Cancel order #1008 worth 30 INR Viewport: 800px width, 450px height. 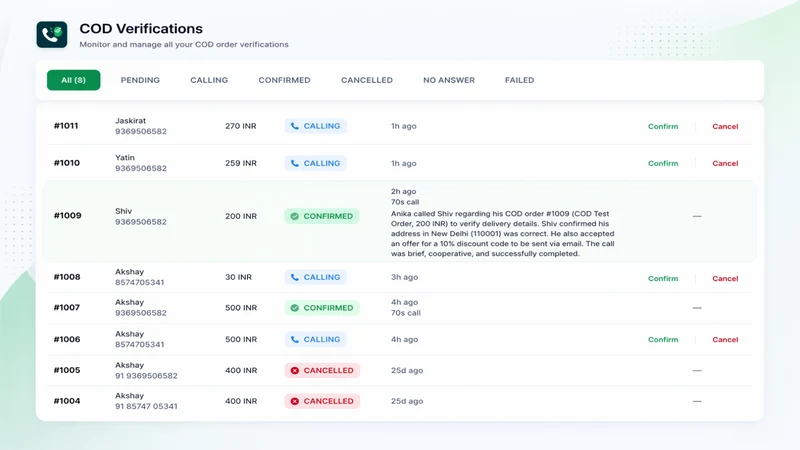point(725,279)
